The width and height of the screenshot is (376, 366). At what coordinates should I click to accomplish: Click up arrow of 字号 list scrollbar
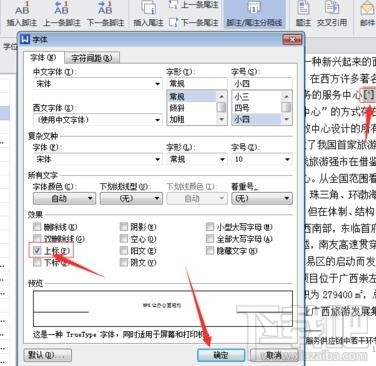coord(286,96)
